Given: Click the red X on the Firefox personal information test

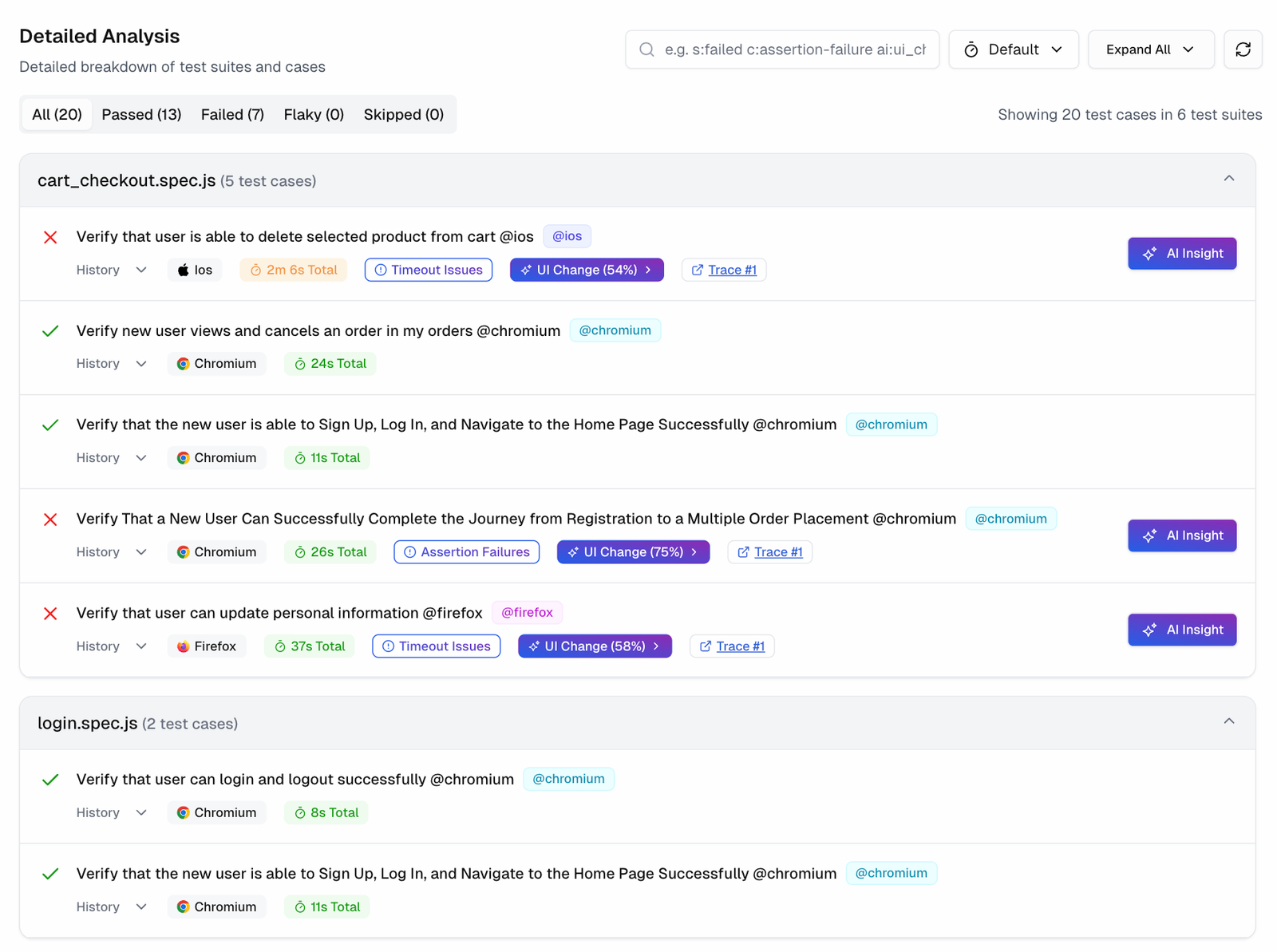Looking at the screenshot, I should coord(49,613).
